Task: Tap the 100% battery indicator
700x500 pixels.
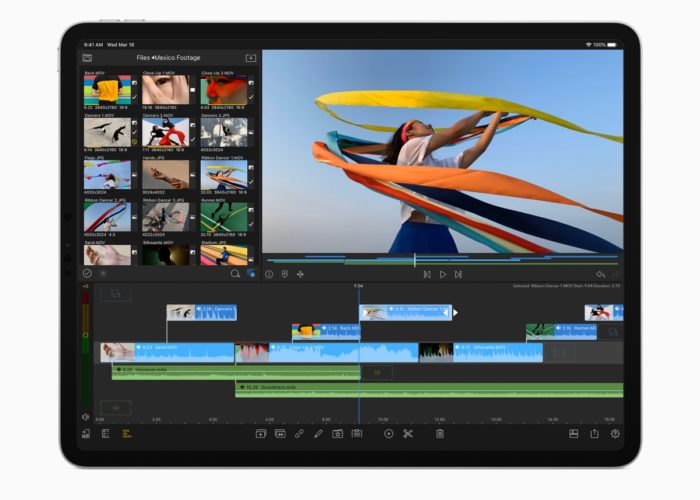Action: coord(605,45)
